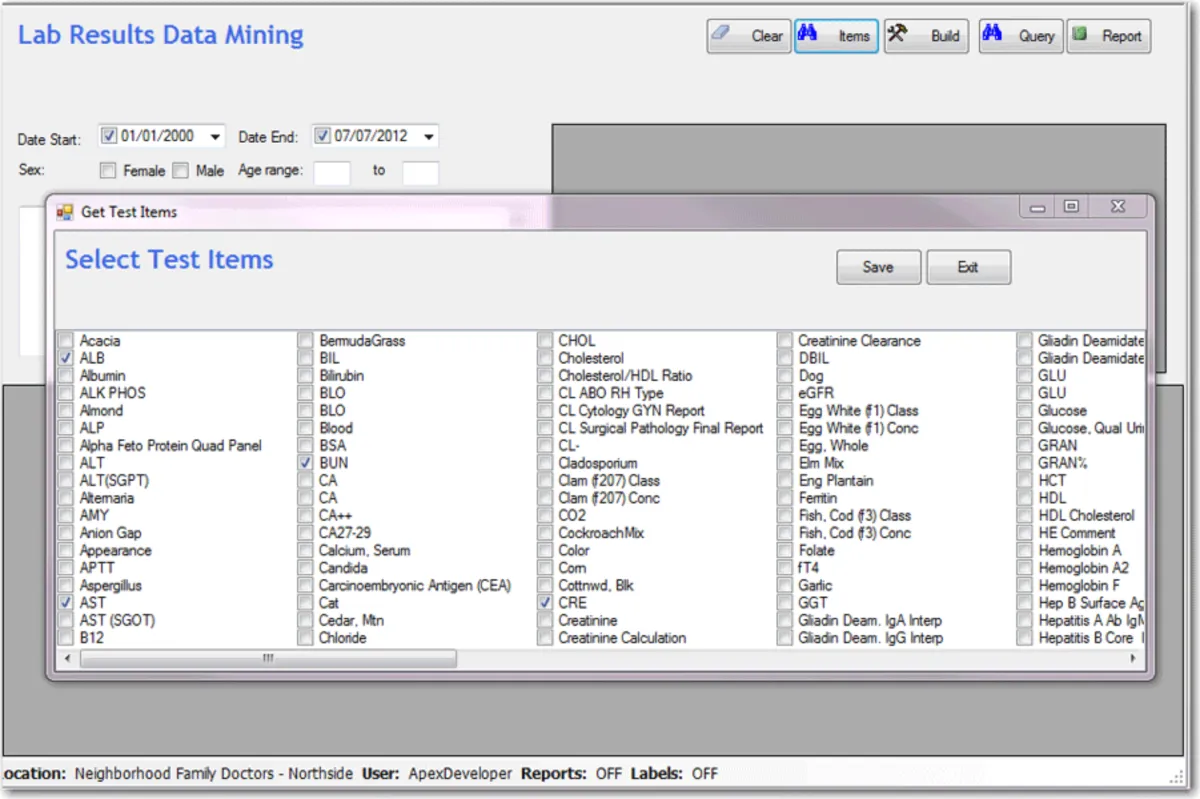The image size is (1200, 799).
Task: Toggle the Date End enable checkbox
Action: pos(323,136)
